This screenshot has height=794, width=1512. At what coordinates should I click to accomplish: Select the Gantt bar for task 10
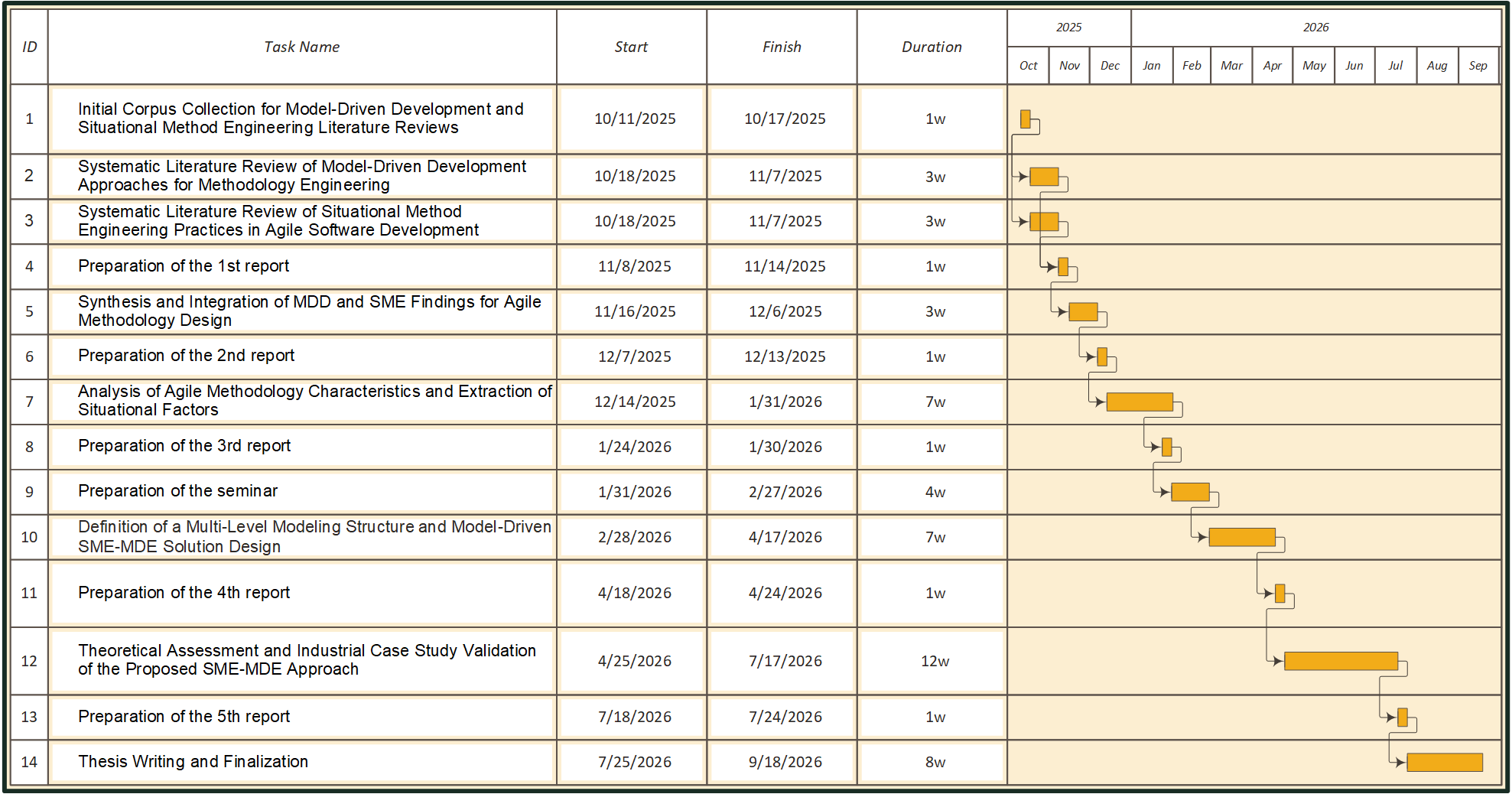[1241, 537]
